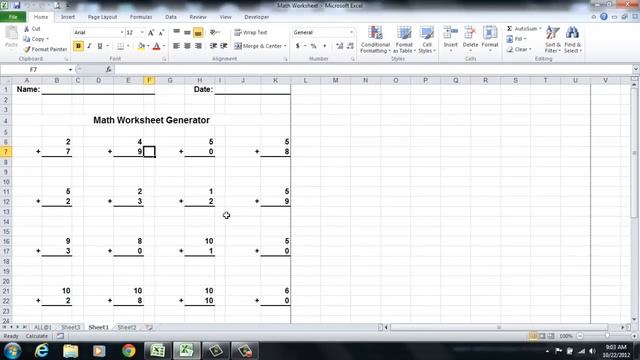Click the Fill button in Editing
The height and width of the screenshot is (360, 640).
(x=516, y=39)
